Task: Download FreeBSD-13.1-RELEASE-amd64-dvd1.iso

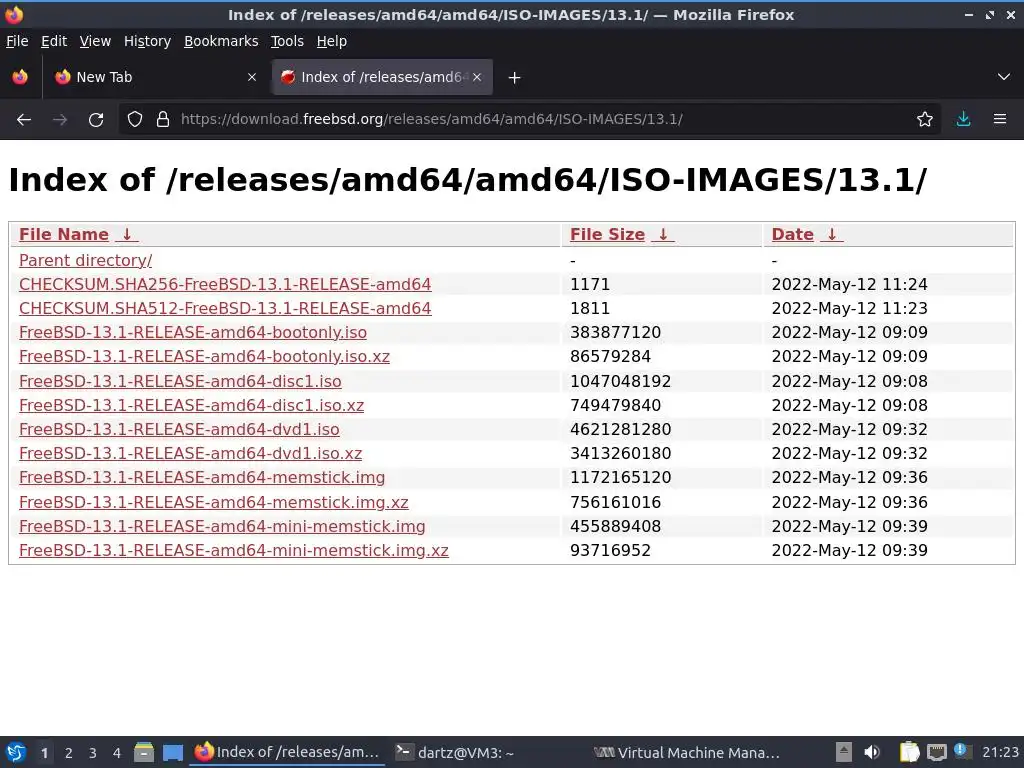Action: tap(179, 430)
